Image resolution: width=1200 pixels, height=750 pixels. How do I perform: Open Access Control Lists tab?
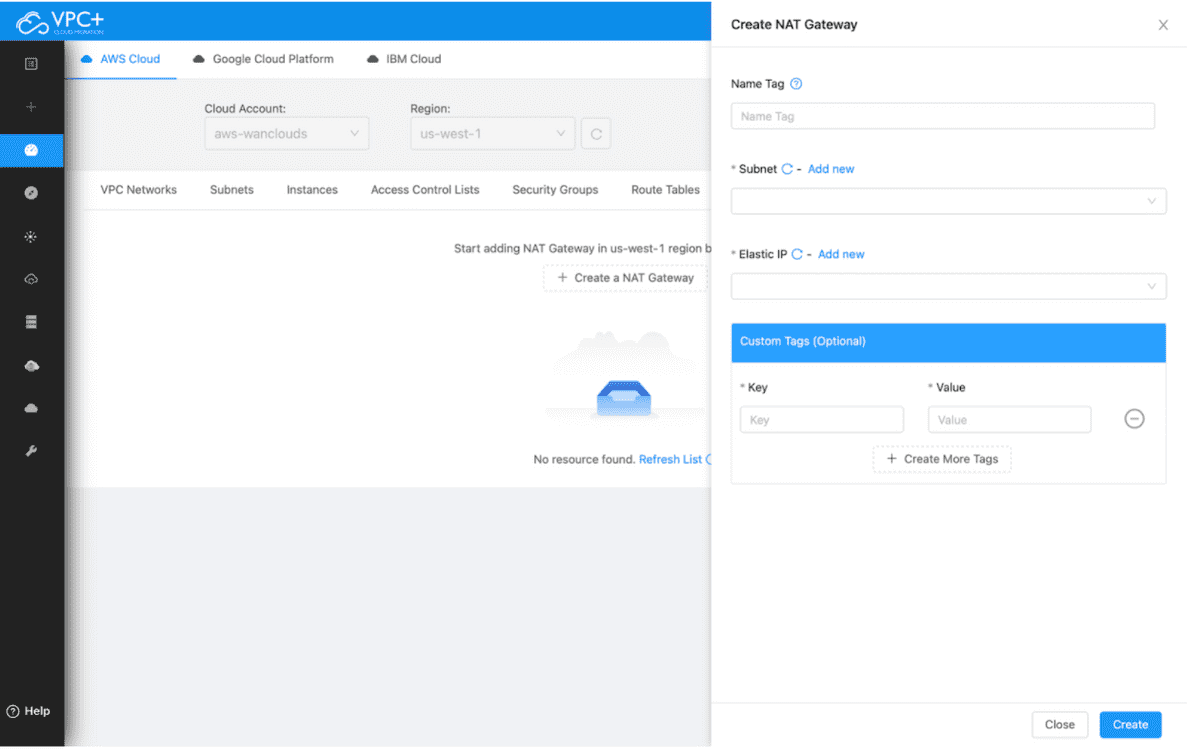425,190
